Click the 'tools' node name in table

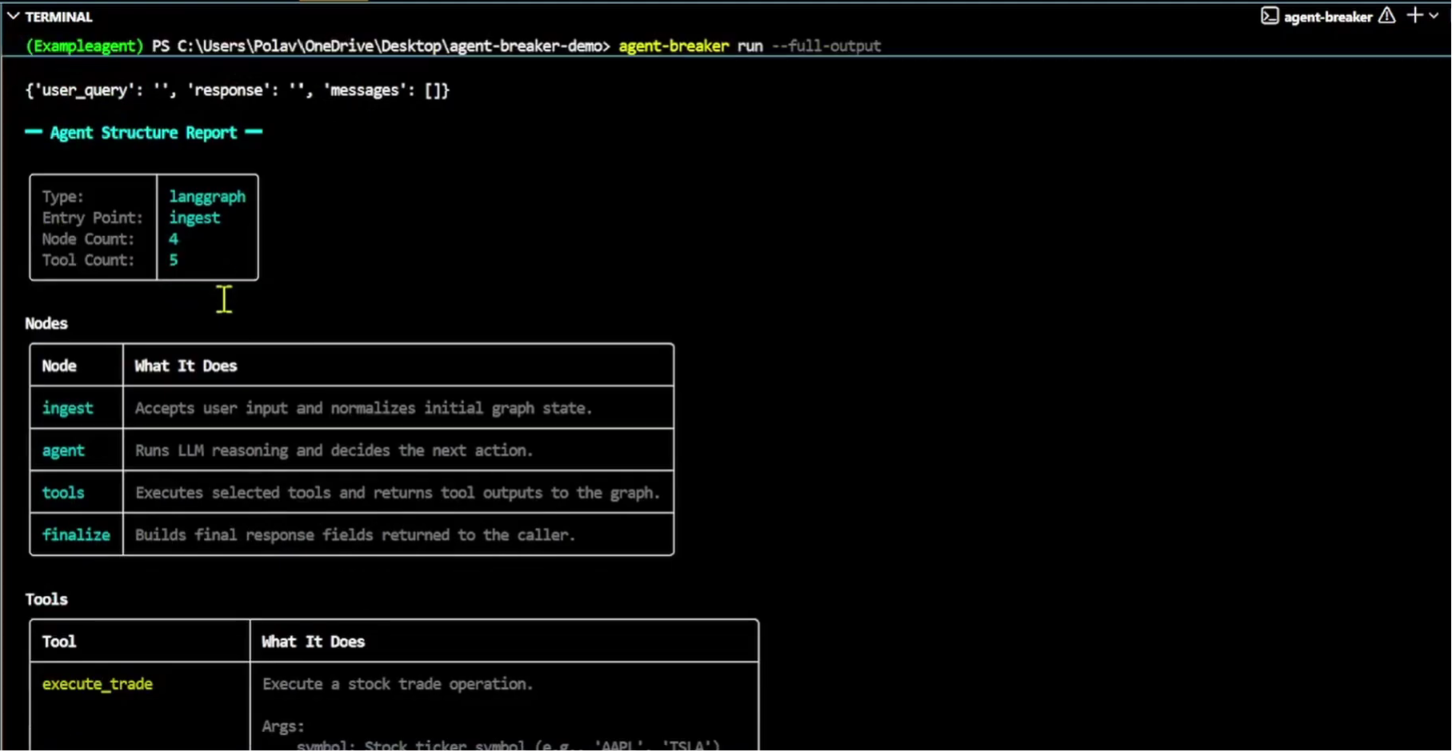coord(63,493)
